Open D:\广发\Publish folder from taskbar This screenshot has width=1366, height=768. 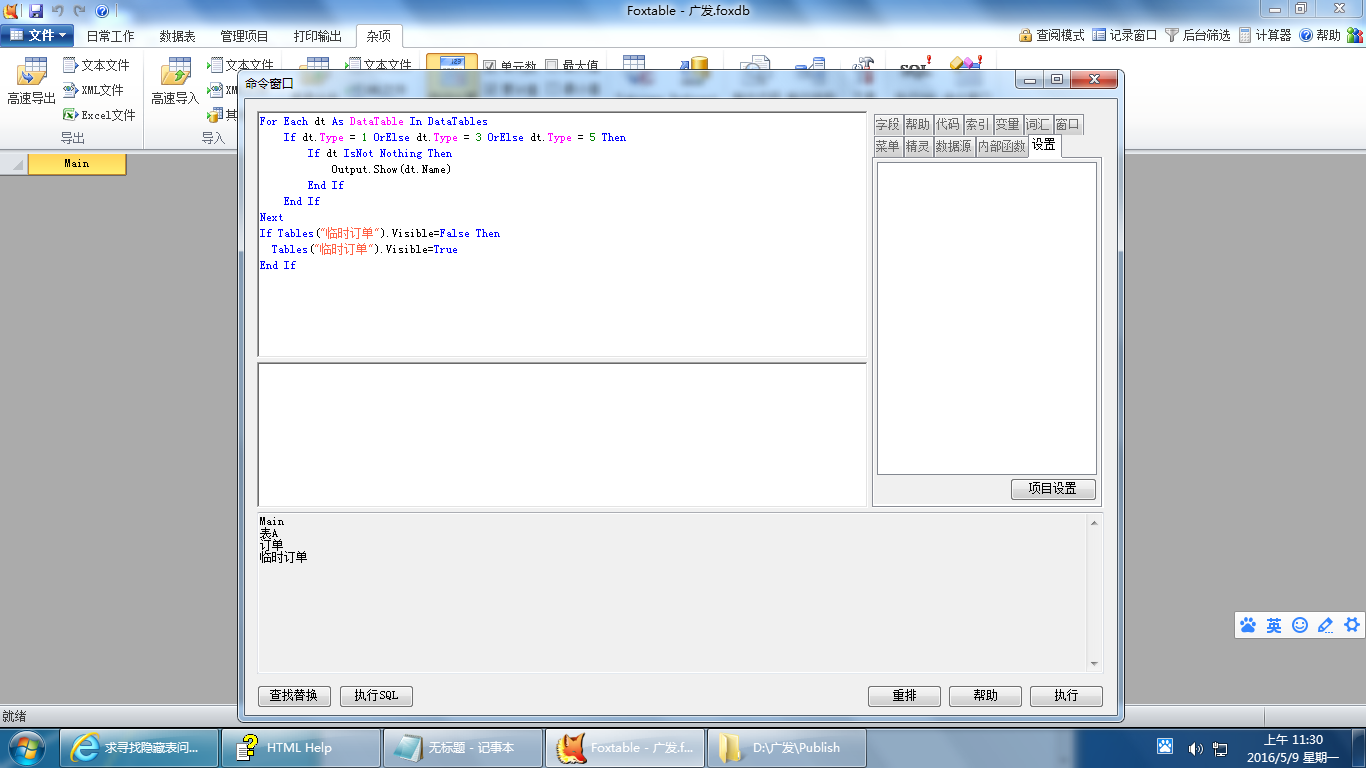[x=787, y=748]
